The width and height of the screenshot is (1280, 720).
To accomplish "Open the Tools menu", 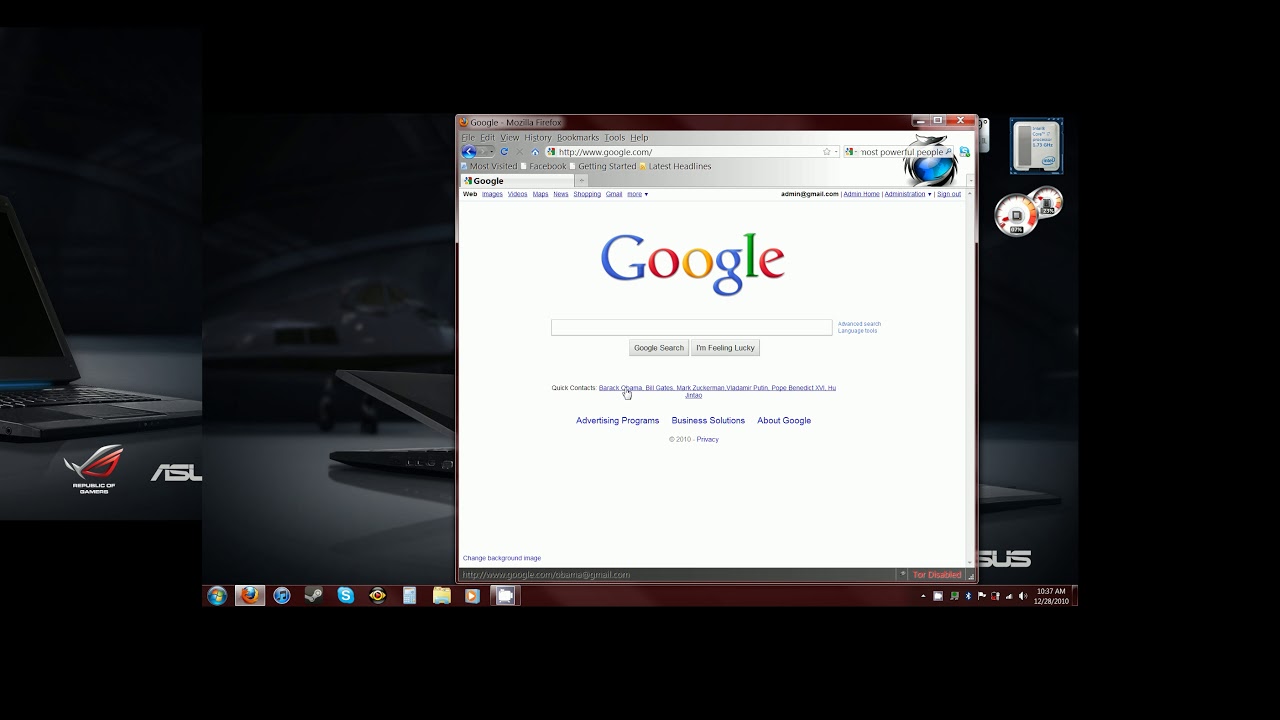I will [614, 138].
